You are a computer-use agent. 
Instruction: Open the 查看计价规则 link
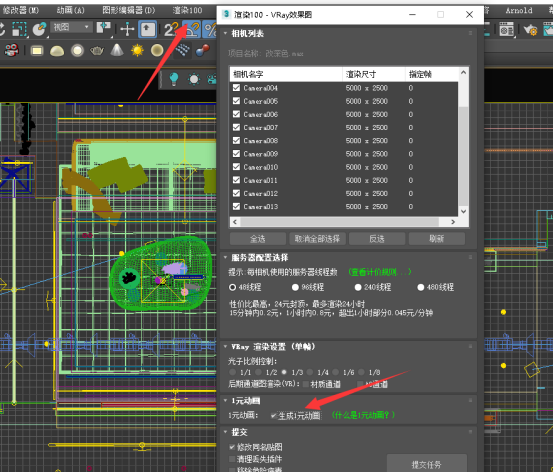click(379, 272)
